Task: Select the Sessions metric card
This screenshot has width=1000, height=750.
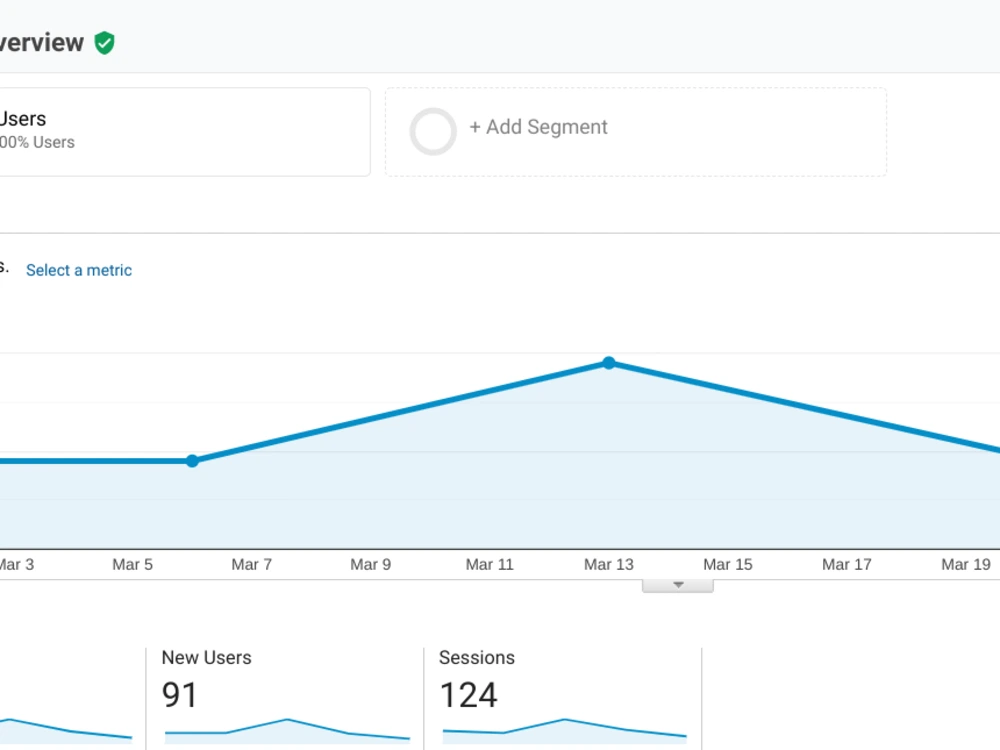Action: point(562,698)
